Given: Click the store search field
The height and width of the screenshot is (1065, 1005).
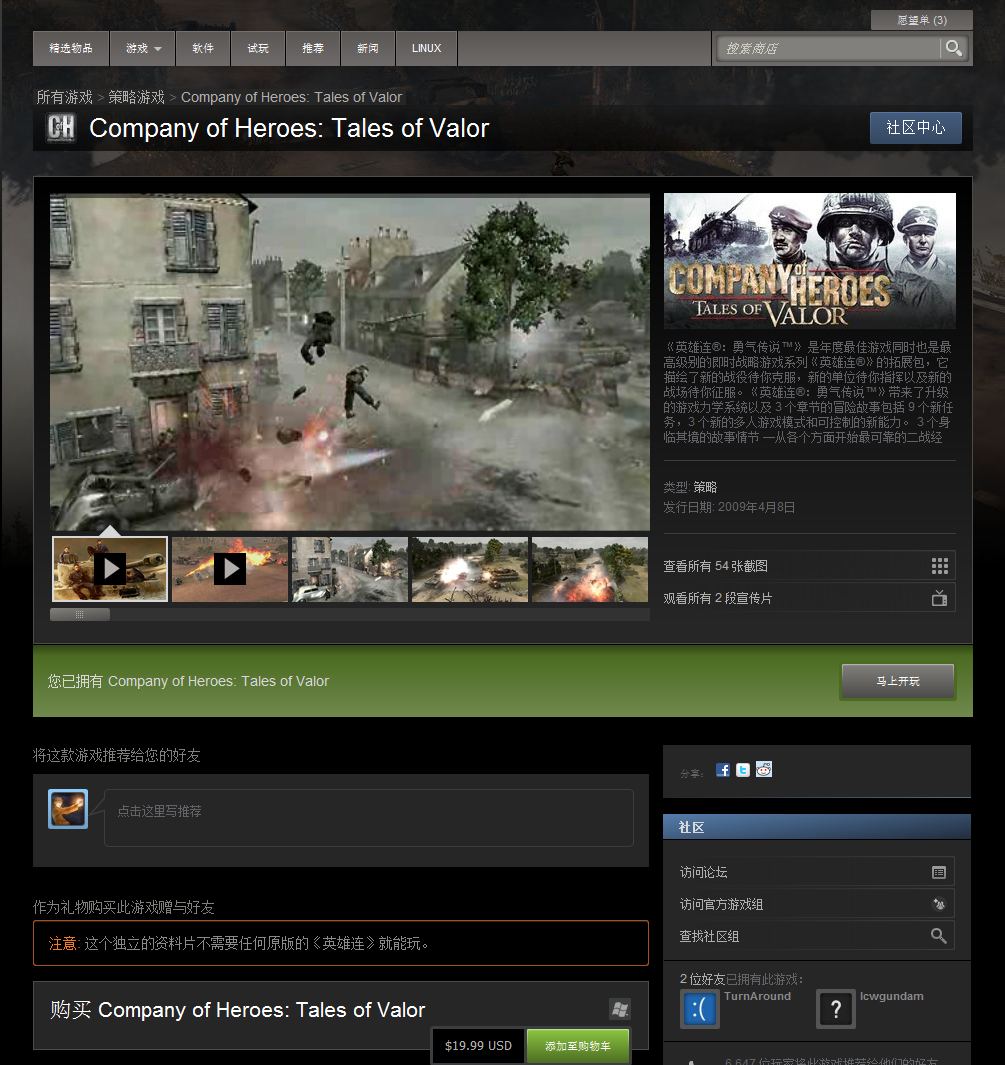Looking at the screenshot, I should pyautogui.click(x=828, y=48).
